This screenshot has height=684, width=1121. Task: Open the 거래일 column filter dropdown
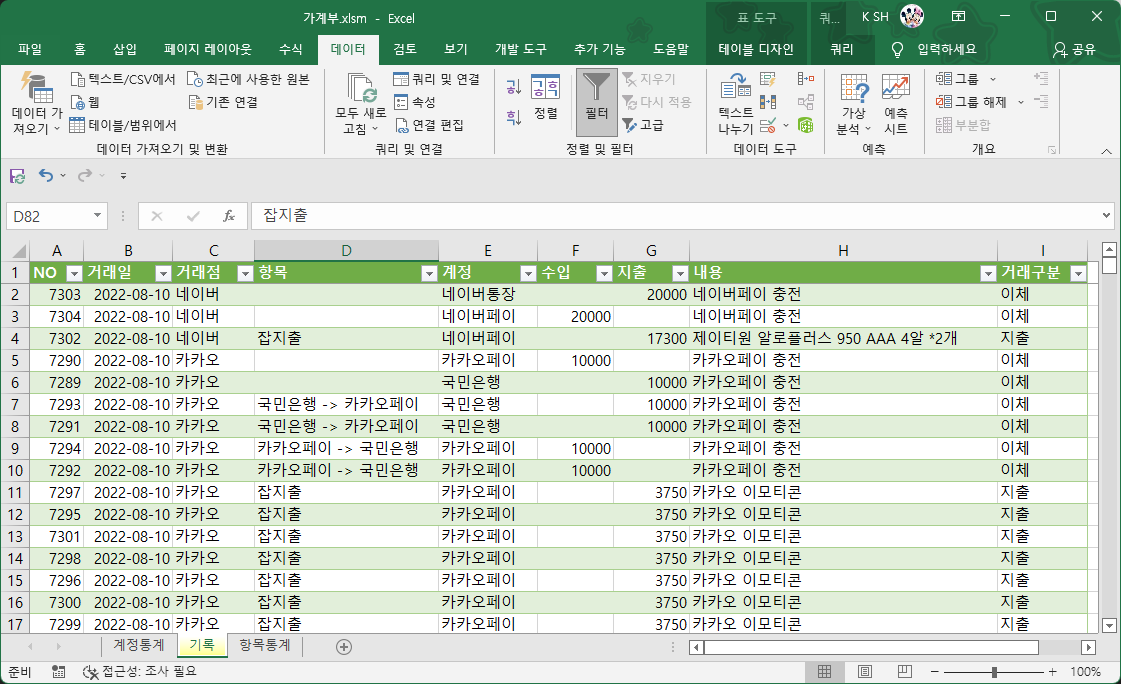163,273
